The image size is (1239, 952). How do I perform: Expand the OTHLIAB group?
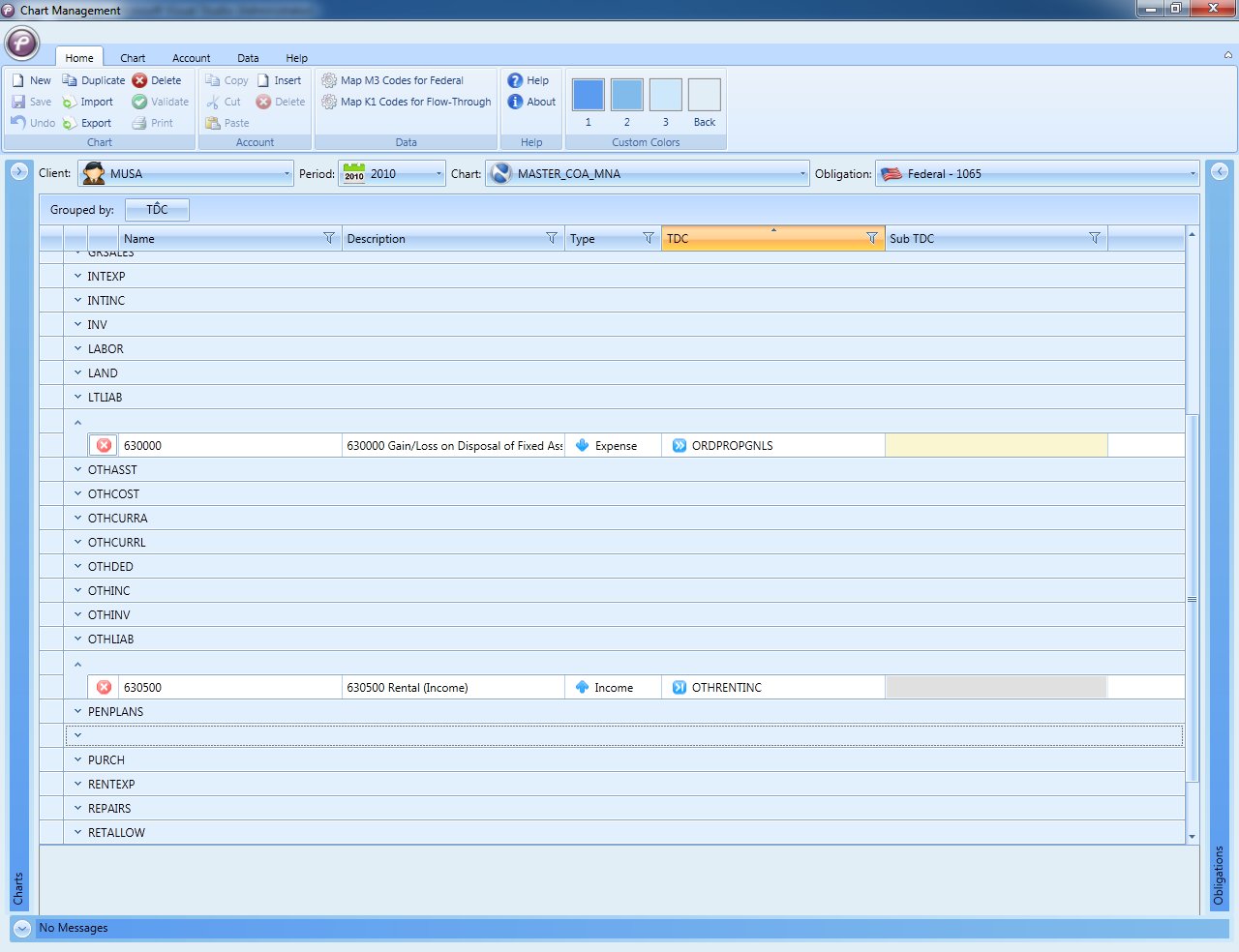click(x=77, y=639)
